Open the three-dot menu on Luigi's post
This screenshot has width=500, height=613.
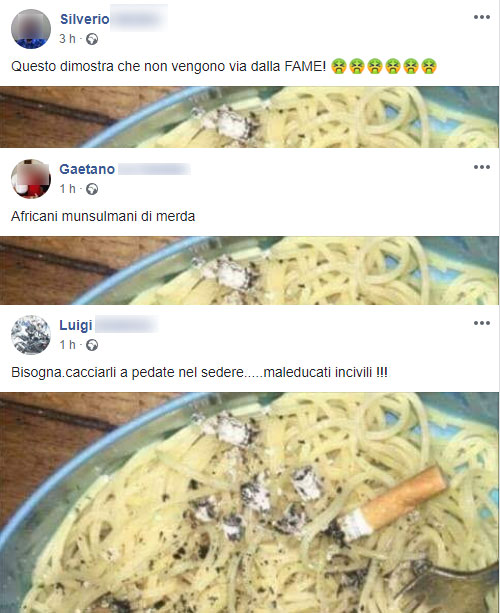tap(482, 323)
